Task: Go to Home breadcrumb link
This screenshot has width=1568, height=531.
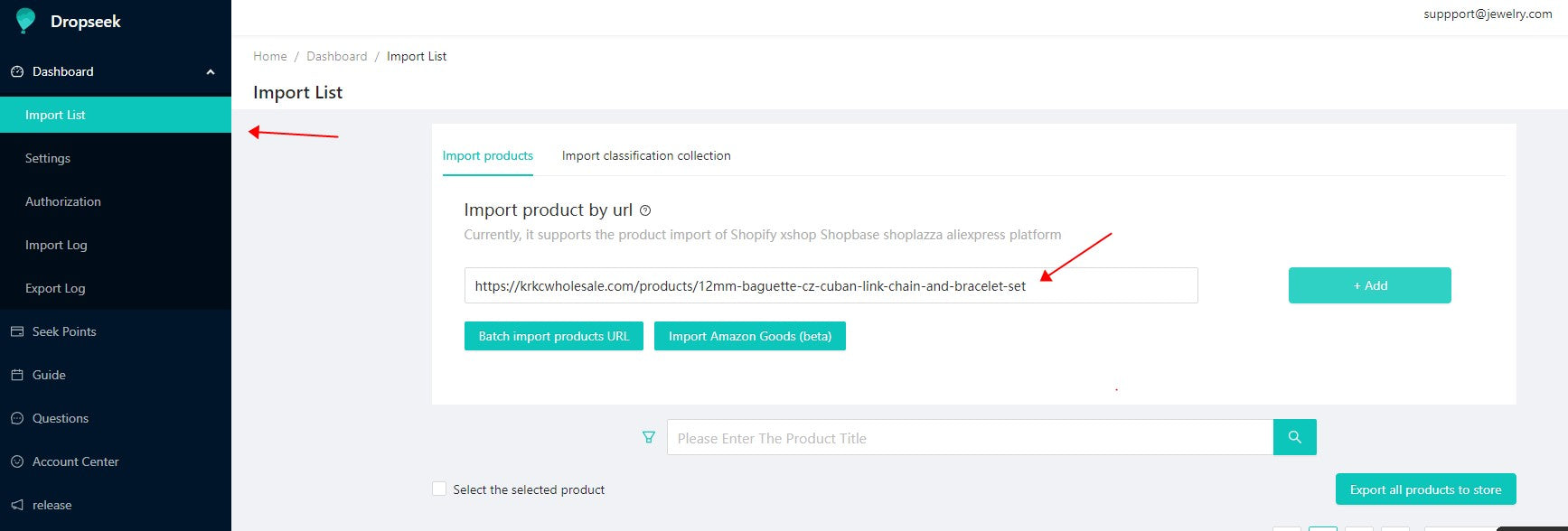Action: coord(269,56)
